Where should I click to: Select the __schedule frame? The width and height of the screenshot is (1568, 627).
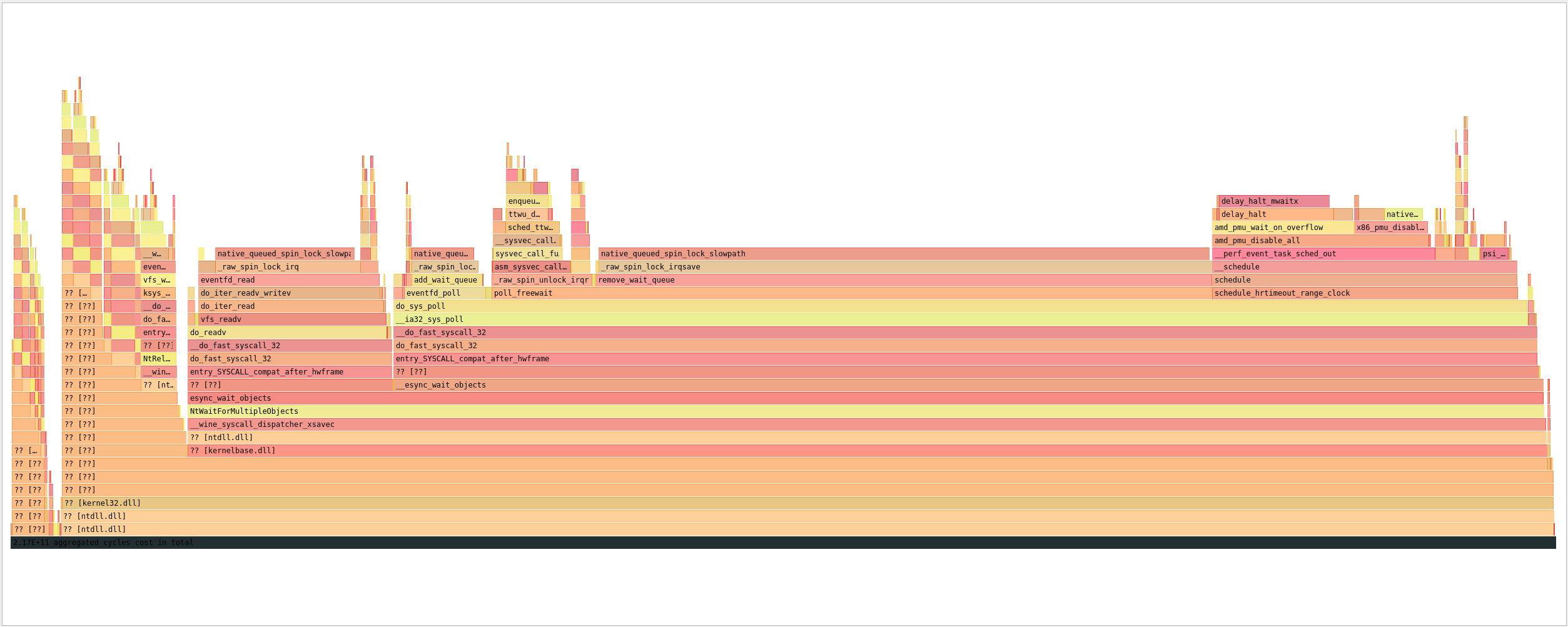click(1365, 267)
